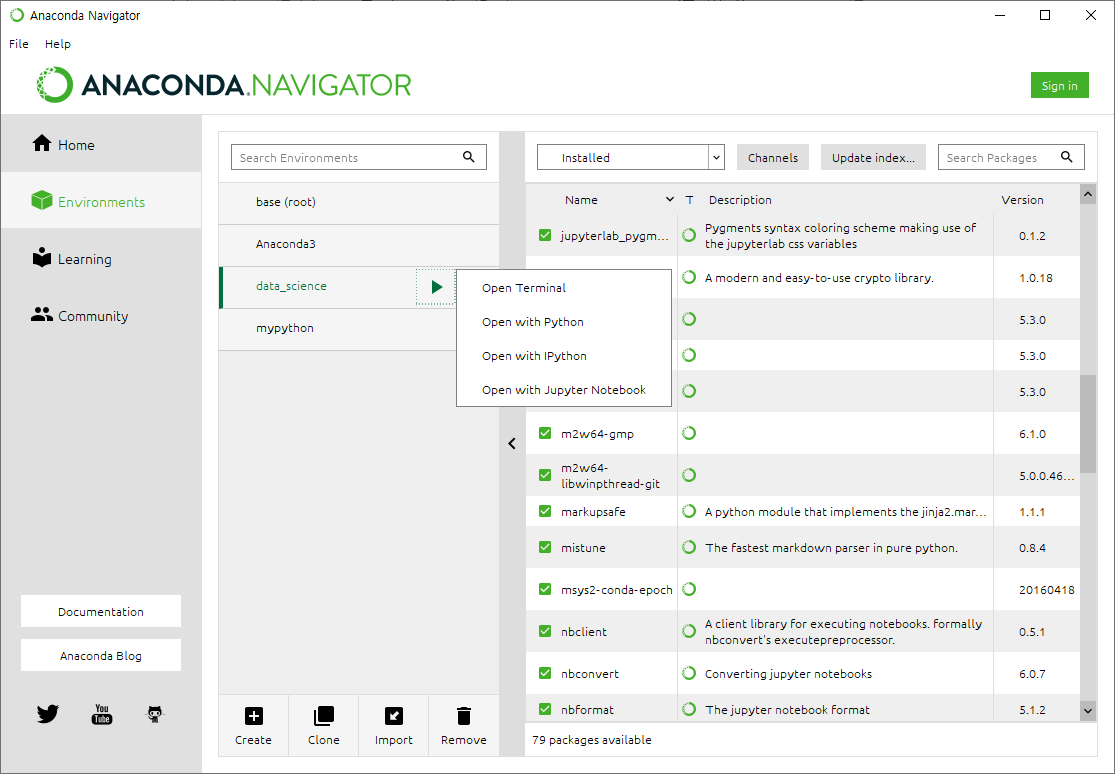Click the nbformat package type icon
The width and height of the screenshot is (1115, 774).
[x=688, y=709]
